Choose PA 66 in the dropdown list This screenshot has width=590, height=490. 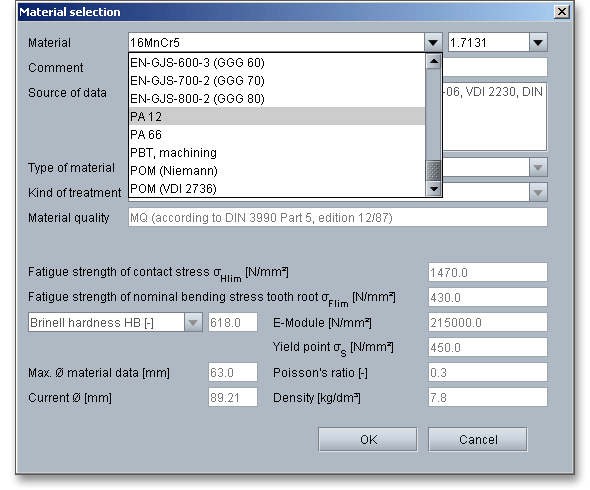(277, 134)
